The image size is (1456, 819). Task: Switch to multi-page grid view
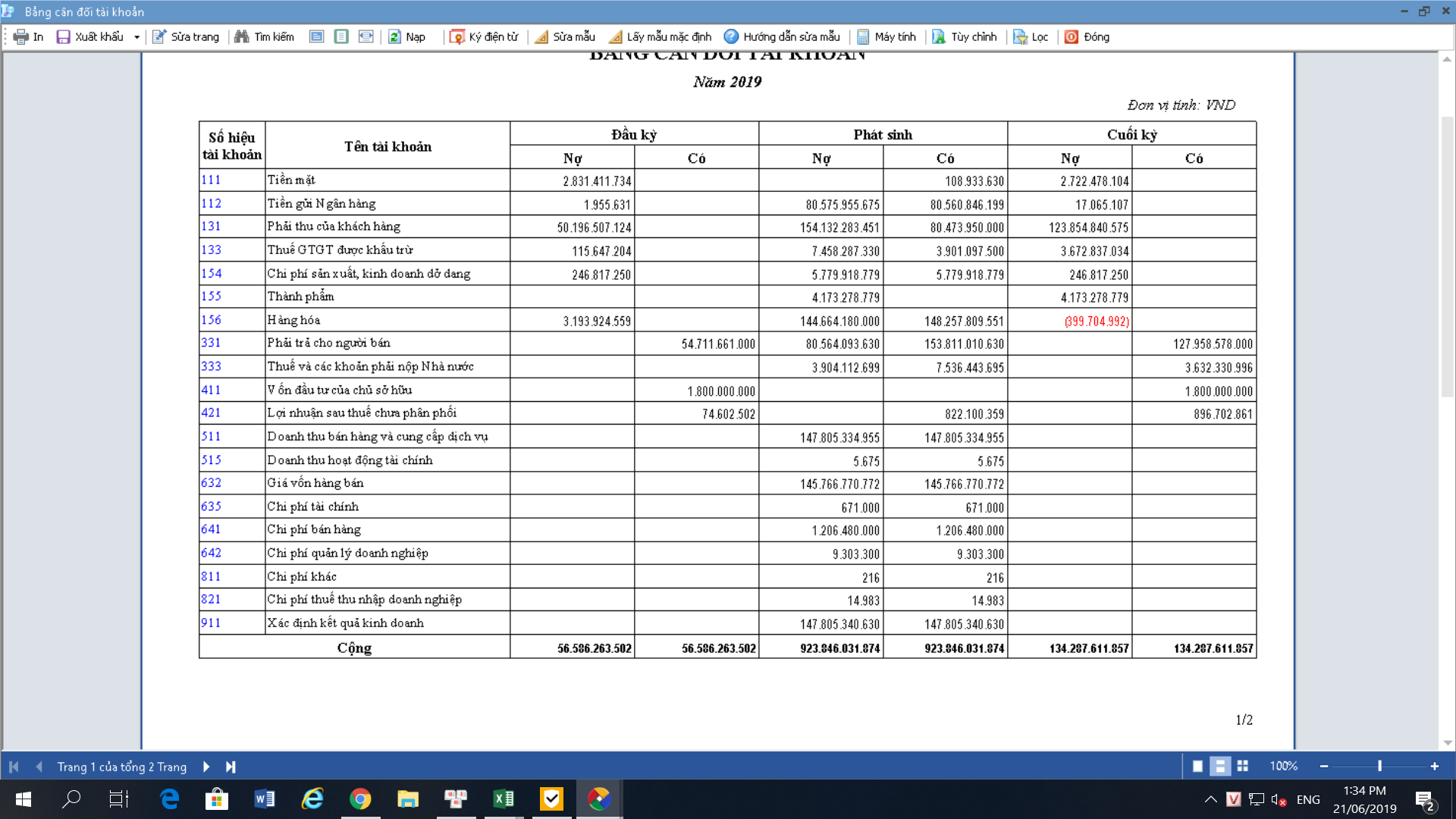pos(1242,766)
